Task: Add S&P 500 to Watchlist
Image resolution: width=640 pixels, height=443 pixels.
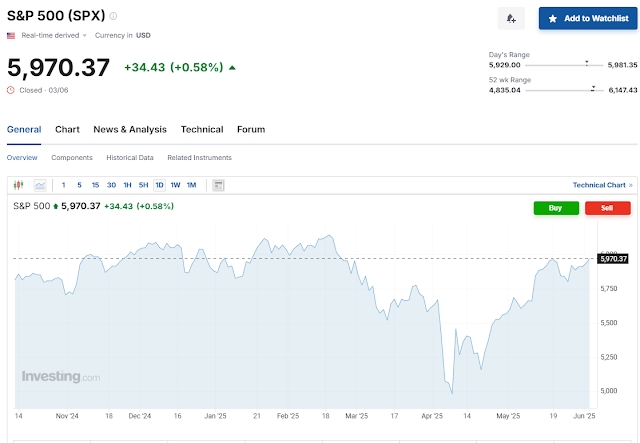Action: point(588,18)
